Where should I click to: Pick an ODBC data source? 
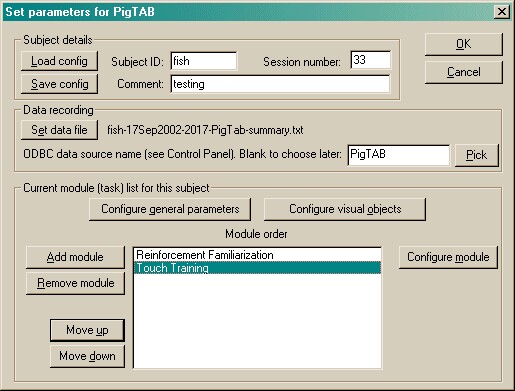pyautogui.click(x=477, y=155)
